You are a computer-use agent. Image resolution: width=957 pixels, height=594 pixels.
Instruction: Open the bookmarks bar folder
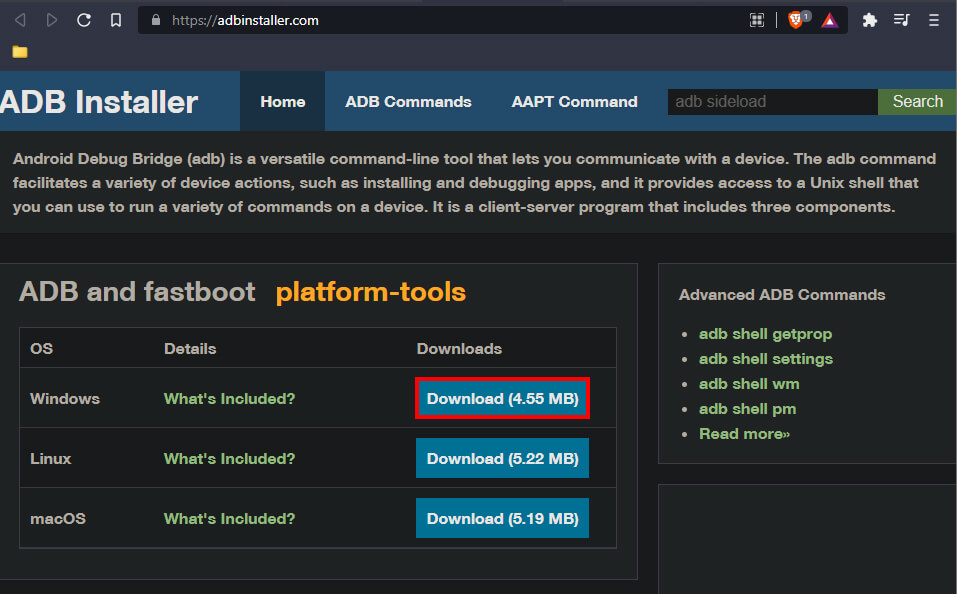point(20,52)
